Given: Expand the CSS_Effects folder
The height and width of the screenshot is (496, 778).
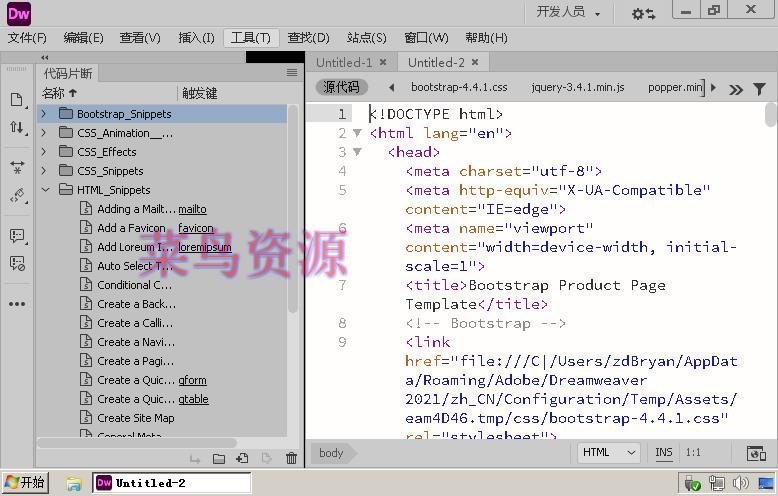Looking at the screenshot, I should pos(44,152).
